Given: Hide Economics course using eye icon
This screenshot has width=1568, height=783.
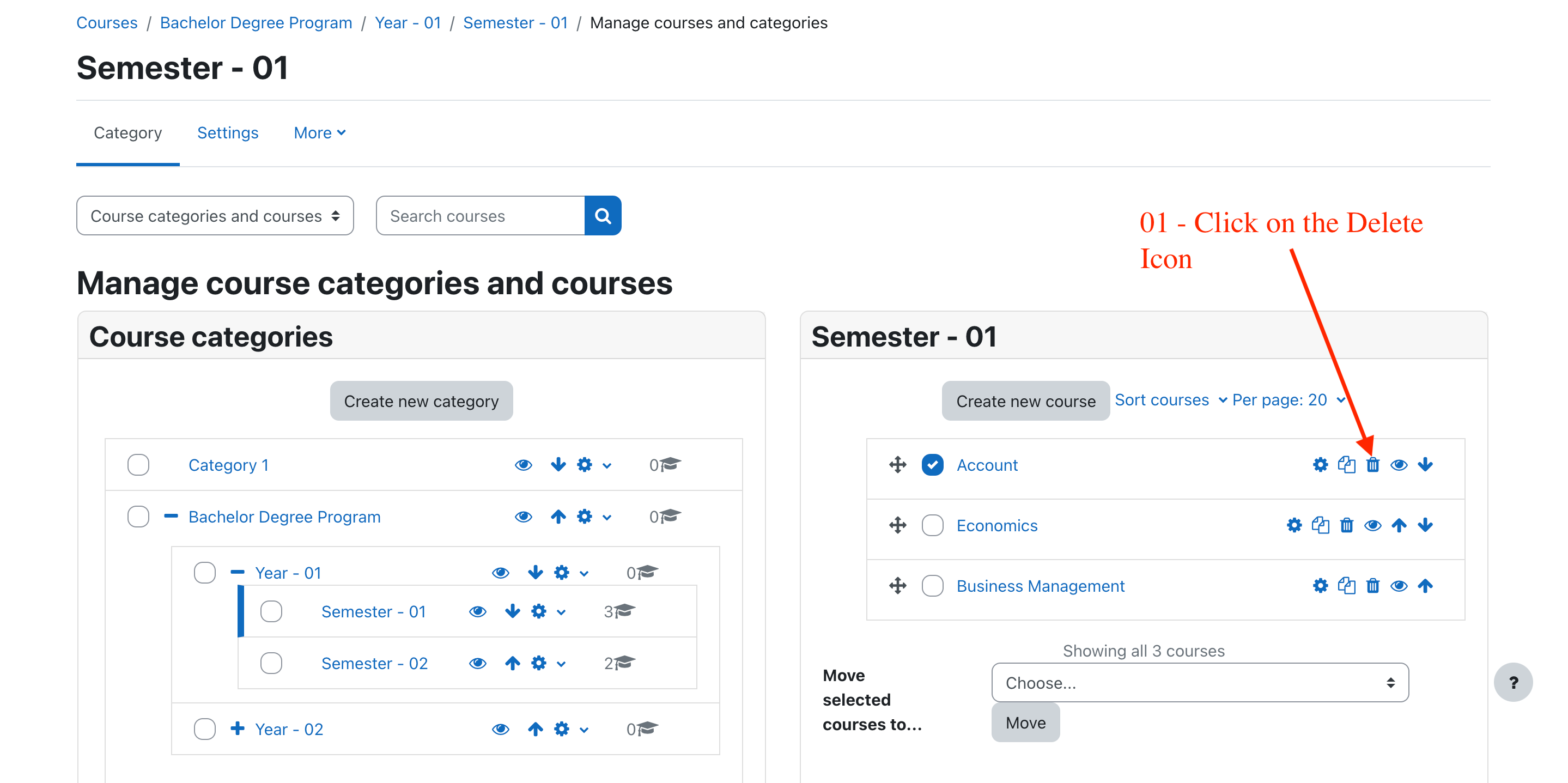Looking at the screenshot, I should tap(1372, 525).
